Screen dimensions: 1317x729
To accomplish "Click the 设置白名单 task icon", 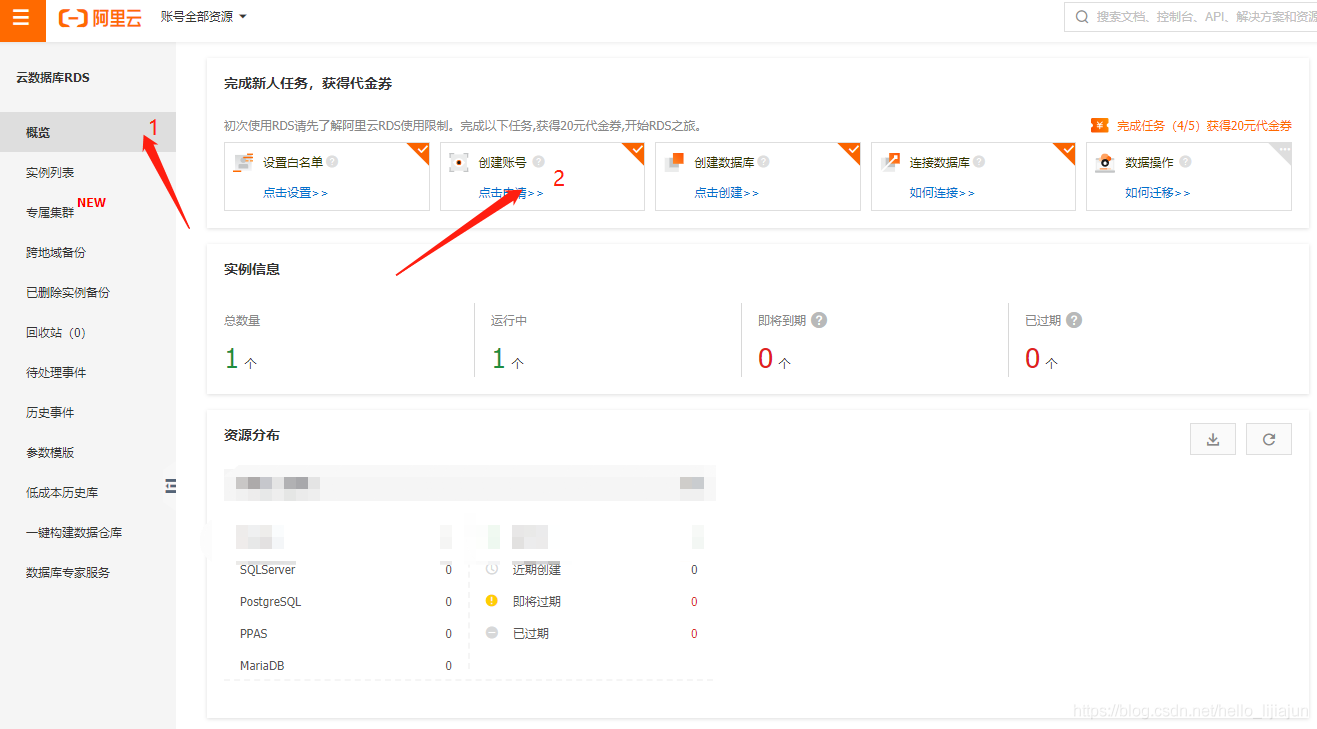I will (x=243, y=162).
